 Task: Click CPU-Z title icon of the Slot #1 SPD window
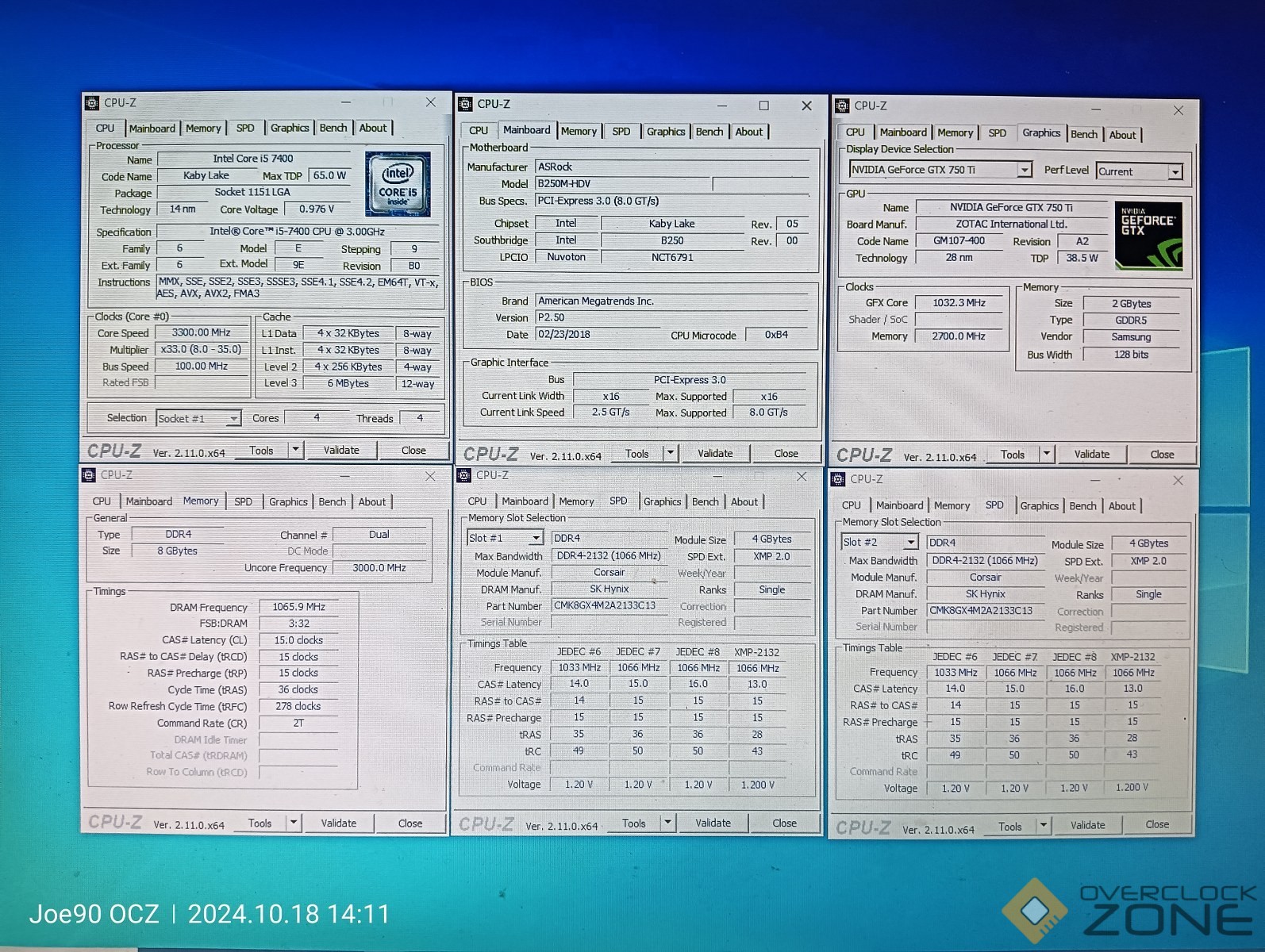click(x=465, y=475)
